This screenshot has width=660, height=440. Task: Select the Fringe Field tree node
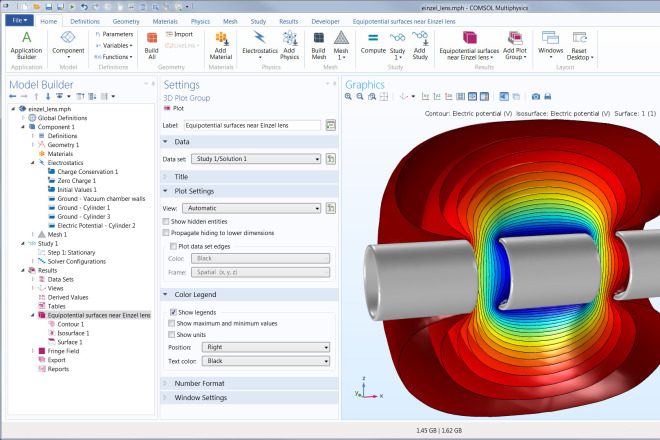click(63, 351)
